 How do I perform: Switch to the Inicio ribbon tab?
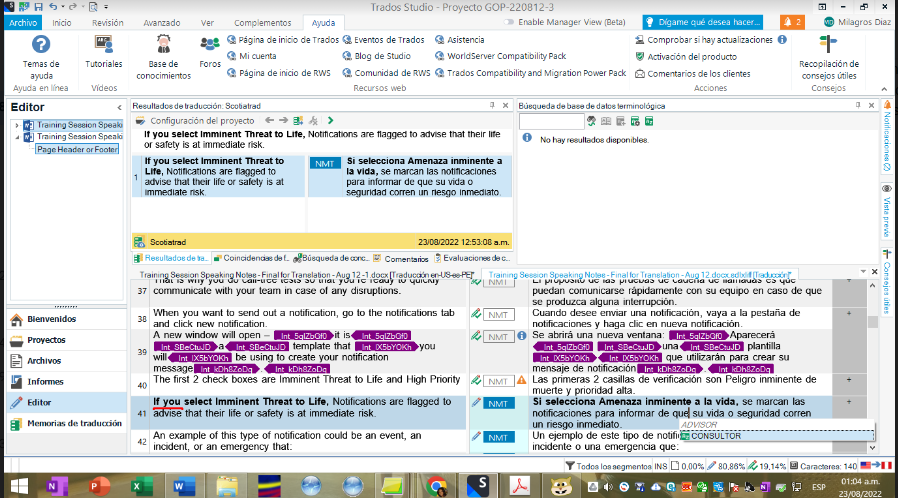point(62,22)
